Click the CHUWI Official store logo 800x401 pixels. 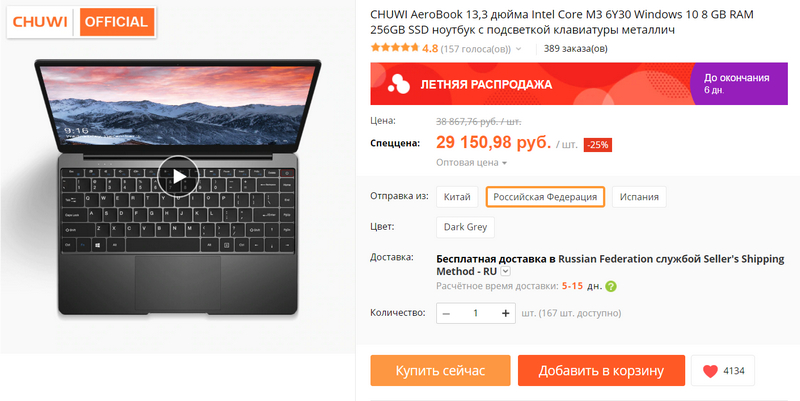pos(82,22)
